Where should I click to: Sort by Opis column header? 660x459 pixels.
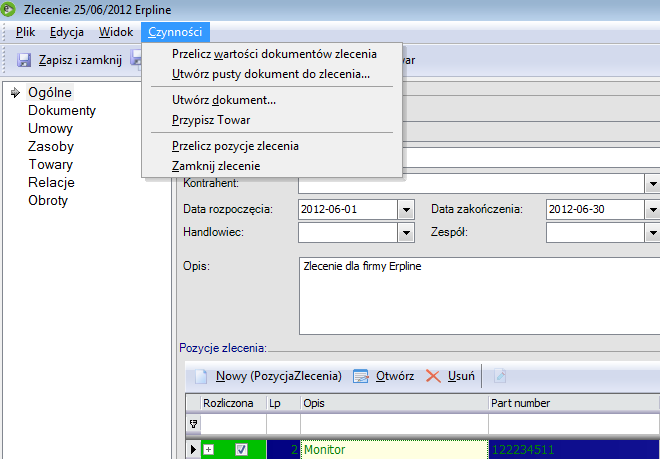pyautogui.click(x=394, y=403)
